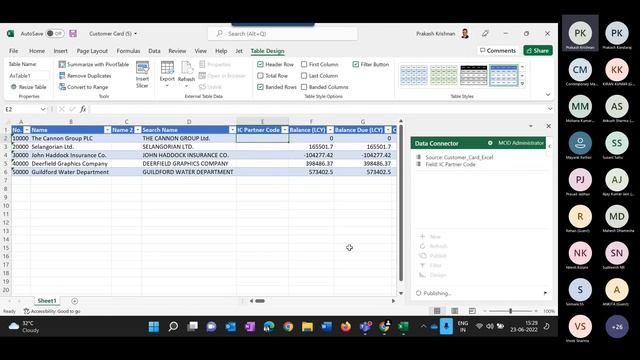
Task: Click the vertical scrollbar of the sheet
Action: tap(401, 203)
